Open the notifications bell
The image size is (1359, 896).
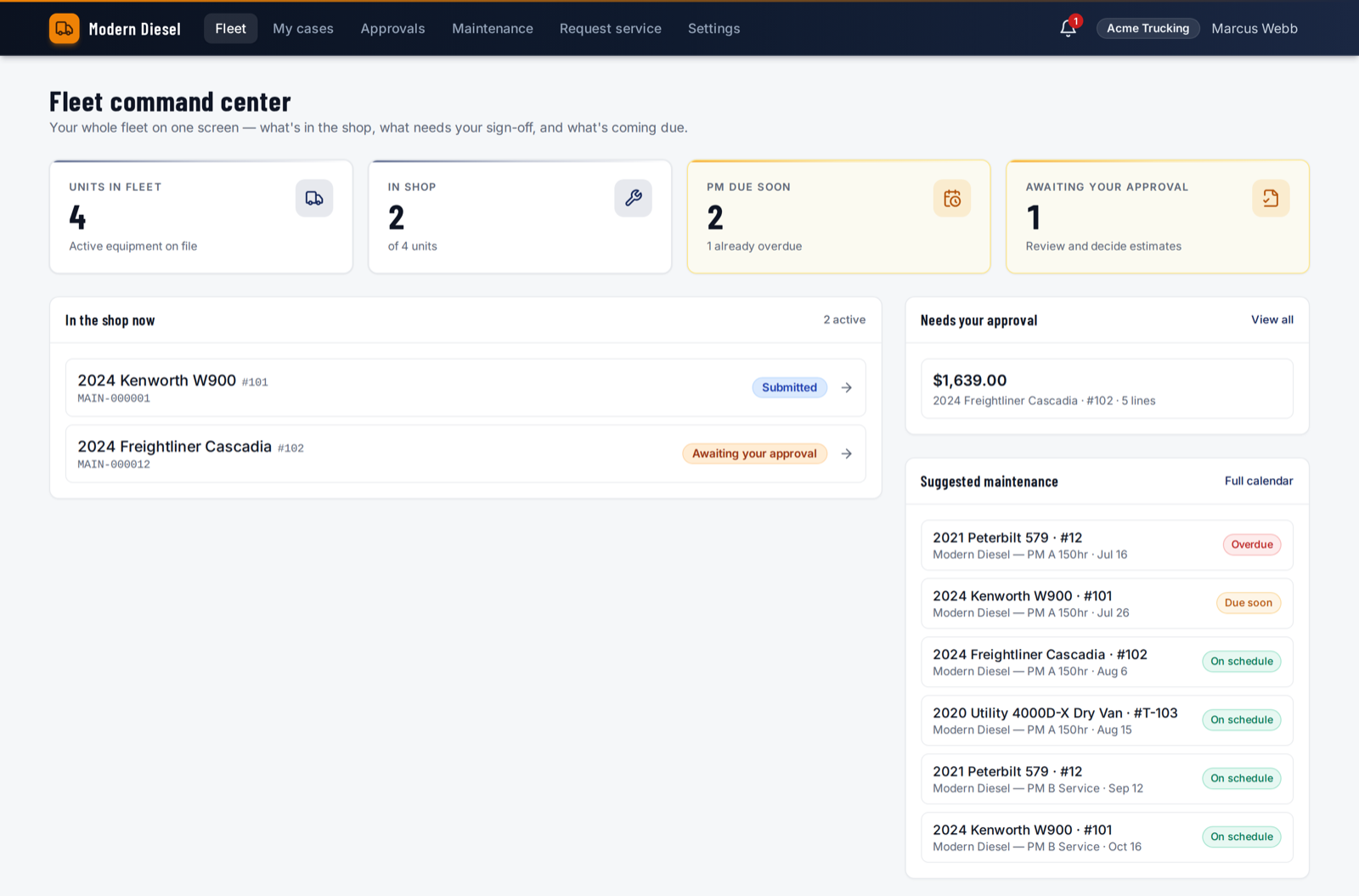1069,28
